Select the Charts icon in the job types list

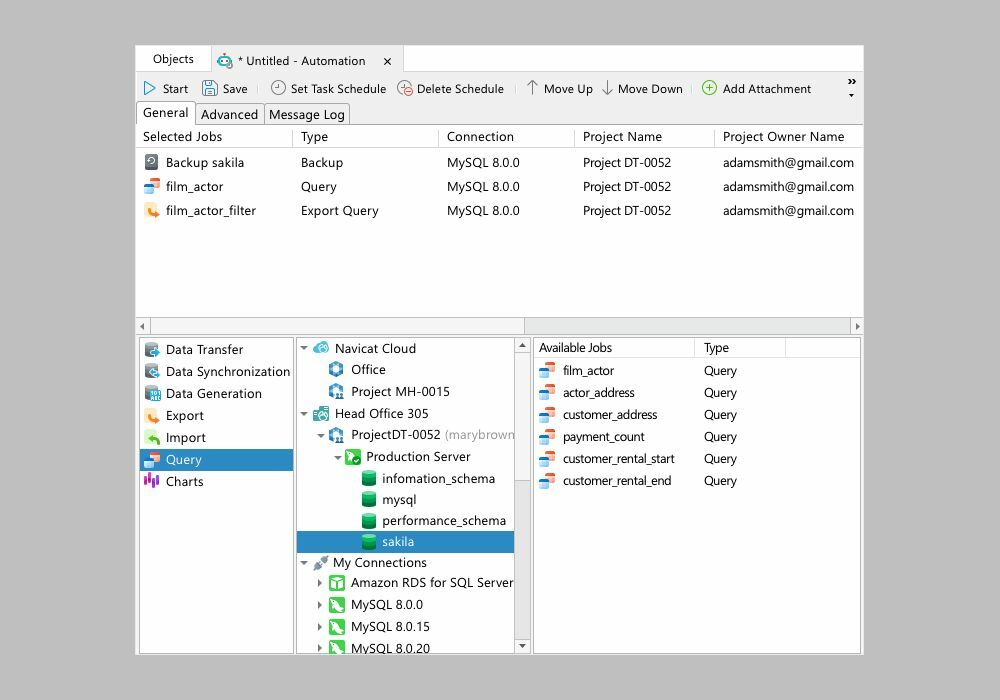tap(152, 481)
